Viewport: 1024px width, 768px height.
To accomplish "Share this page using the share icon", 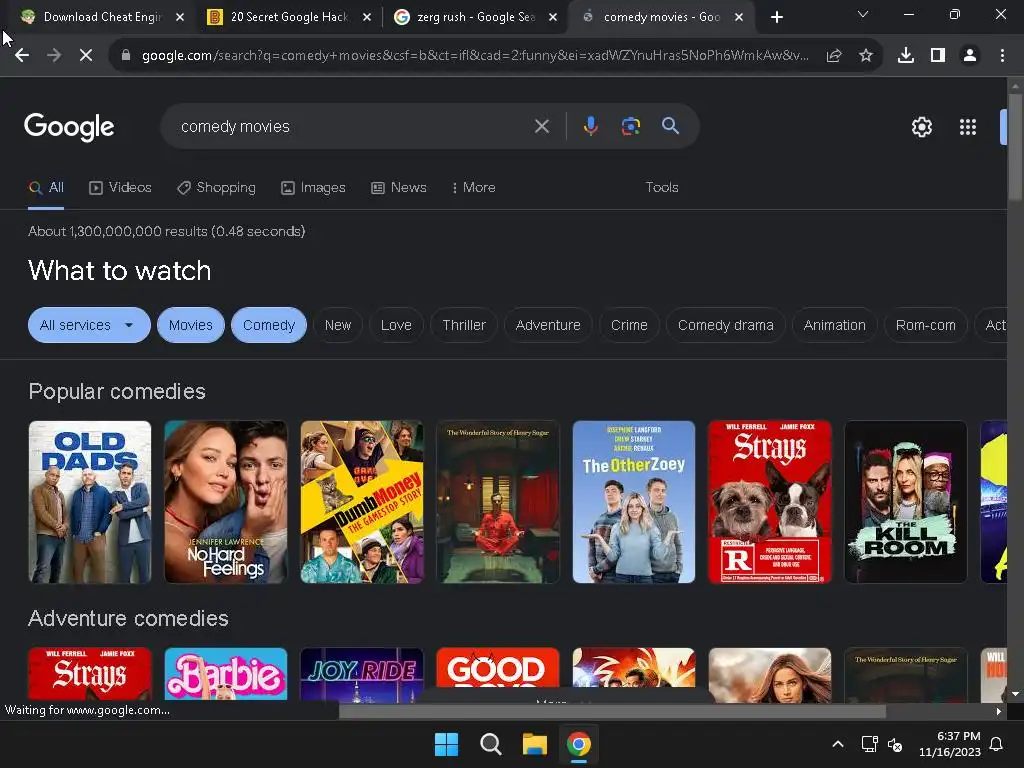I will pos(834,56).
